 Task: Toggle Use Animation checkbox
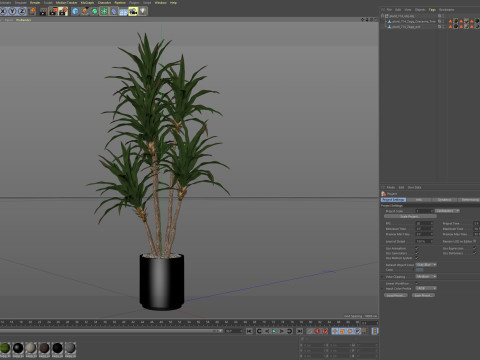tap(417, 248)
